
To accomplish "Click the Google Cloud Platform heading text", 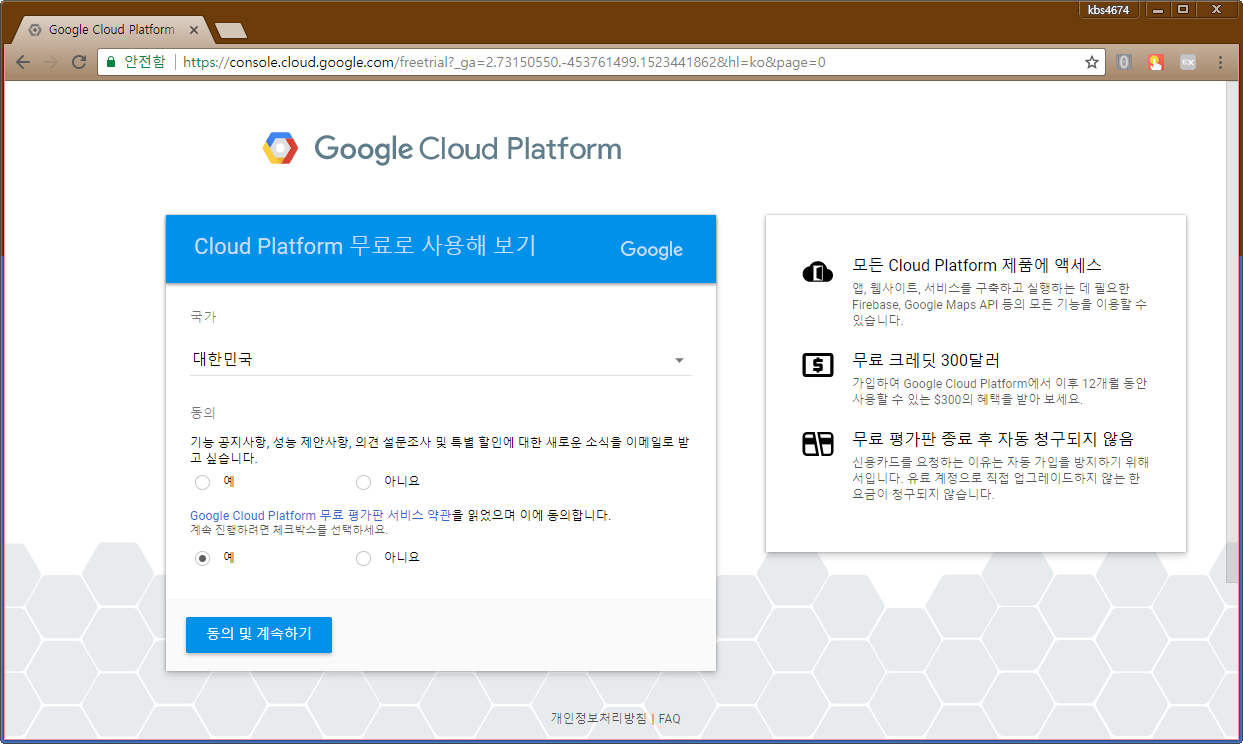I will (x=468, y=149).
